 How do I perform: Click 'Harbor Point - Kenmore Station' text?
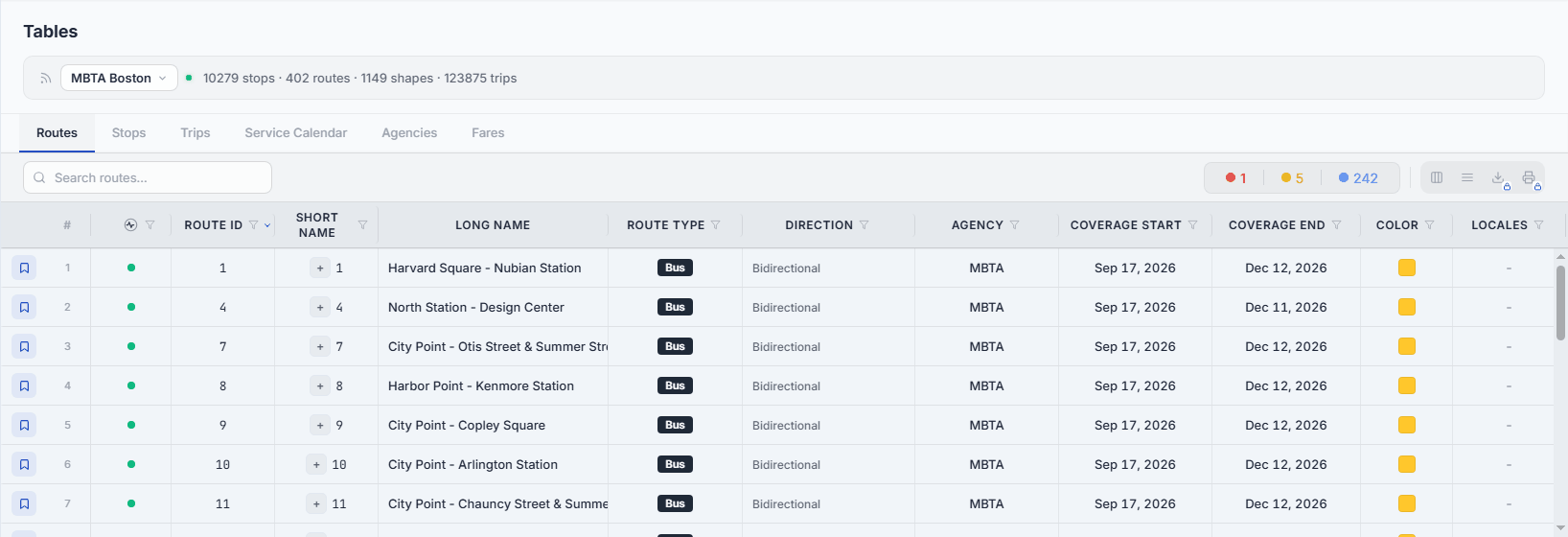tap(481, 385)
